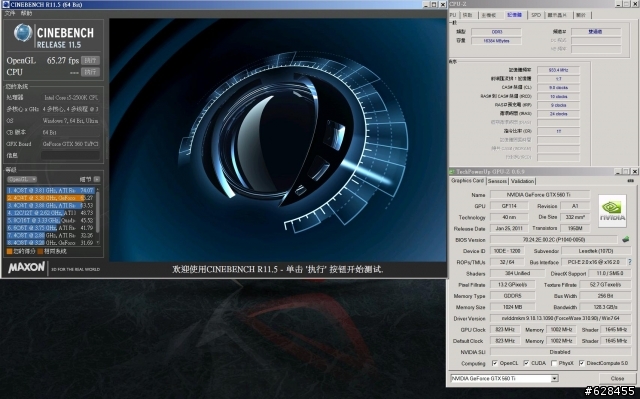Toggle the OpenCL checkbox in GPU-Z
The width and height of the screenshot is (640, 399).
495,363
